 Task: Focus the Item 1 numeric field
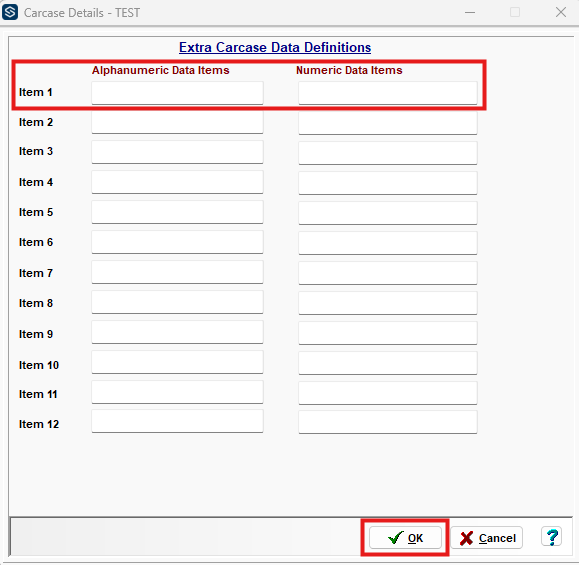pos(388,93)
